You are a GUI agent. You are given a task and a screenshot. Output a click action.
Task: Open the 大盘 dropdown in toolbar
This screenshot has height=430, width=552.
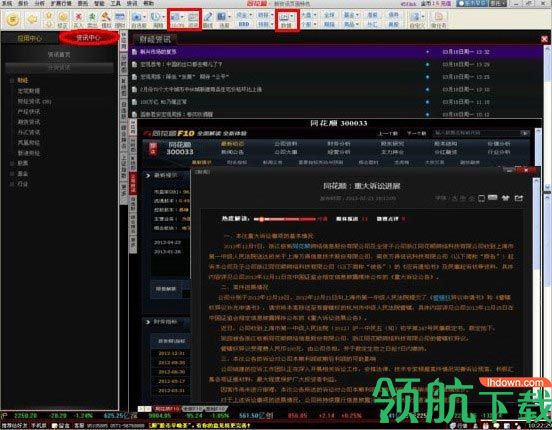point(309,15)
